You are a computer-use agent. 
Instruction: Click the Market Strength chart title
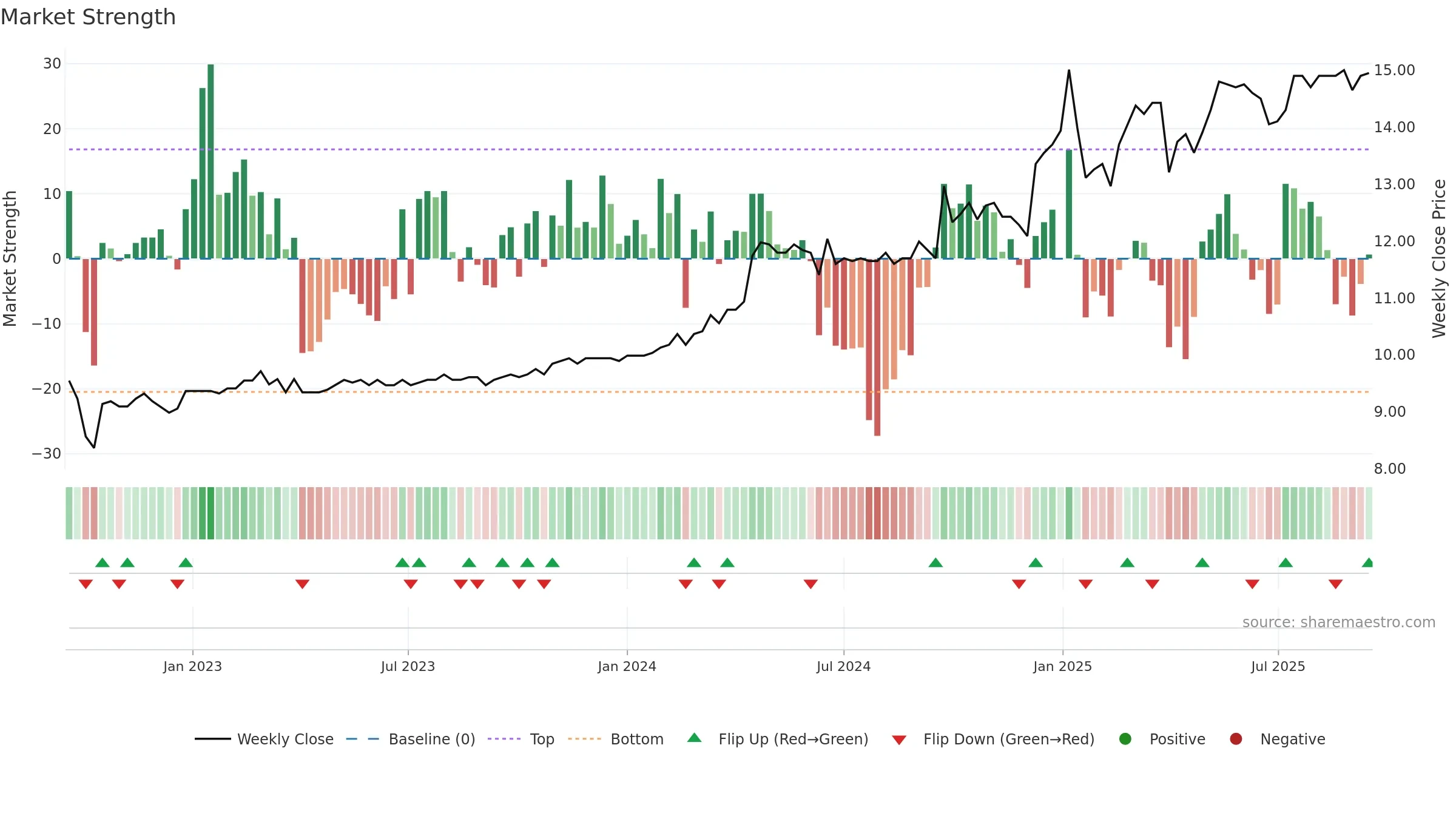(x=88, y=17)
